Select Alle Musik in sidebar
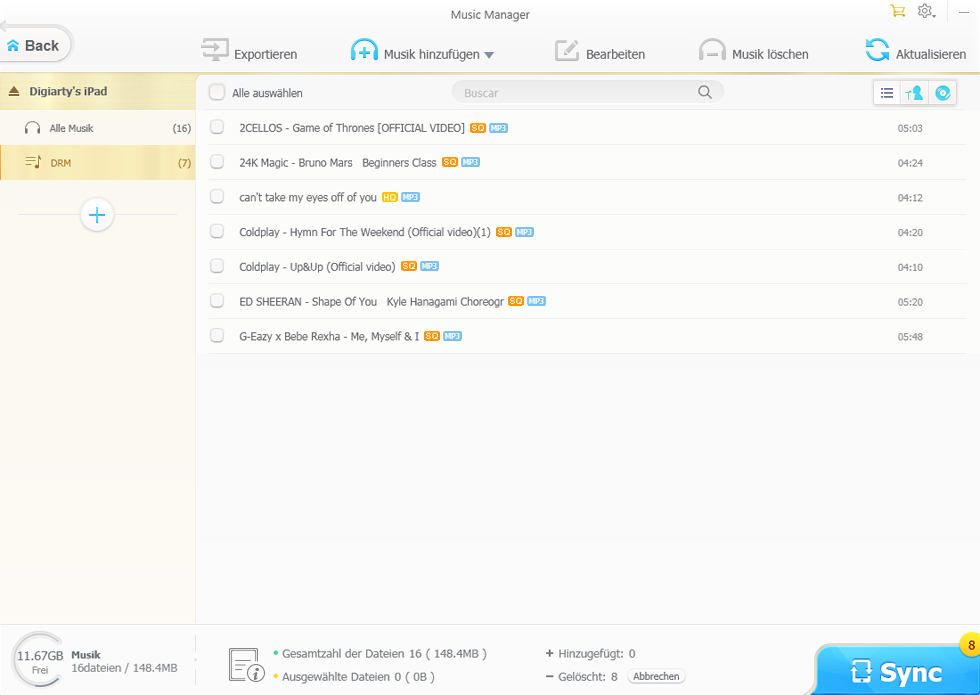Viewport: 980px width, 695px height. pyautogui.click(x=71, y=128)
